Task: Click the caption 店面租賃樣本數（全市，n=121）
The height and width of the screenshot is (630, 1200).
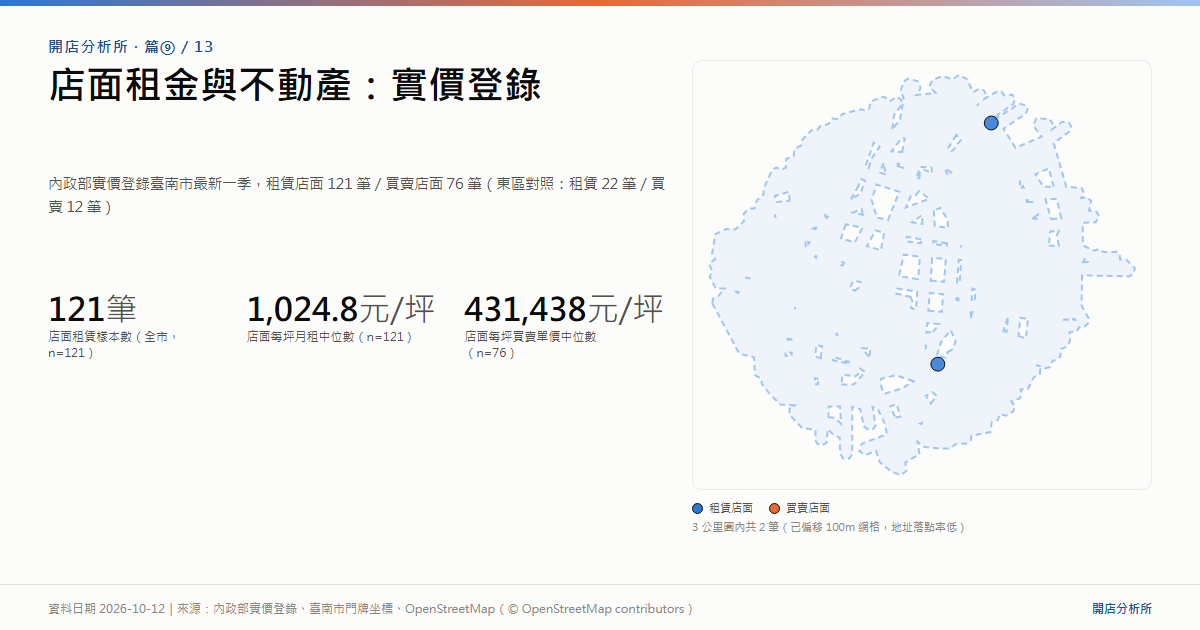Action: point(113,345)
